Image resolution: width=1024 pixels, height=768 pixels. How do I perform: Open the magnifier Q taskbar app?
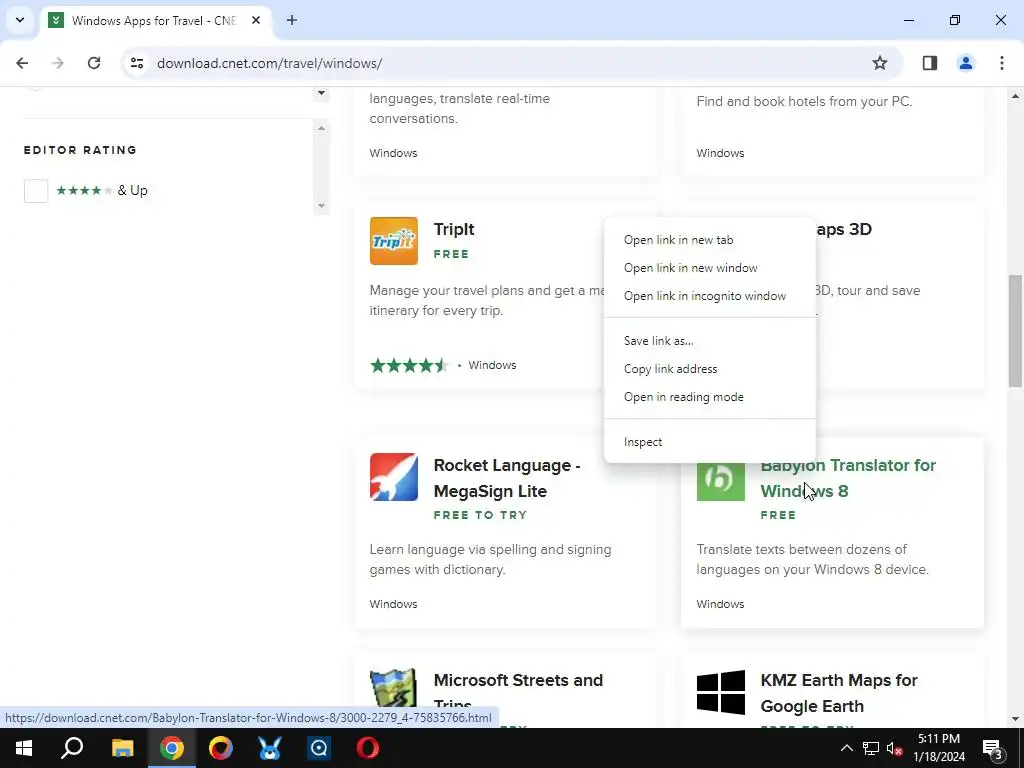coord(319,748)
